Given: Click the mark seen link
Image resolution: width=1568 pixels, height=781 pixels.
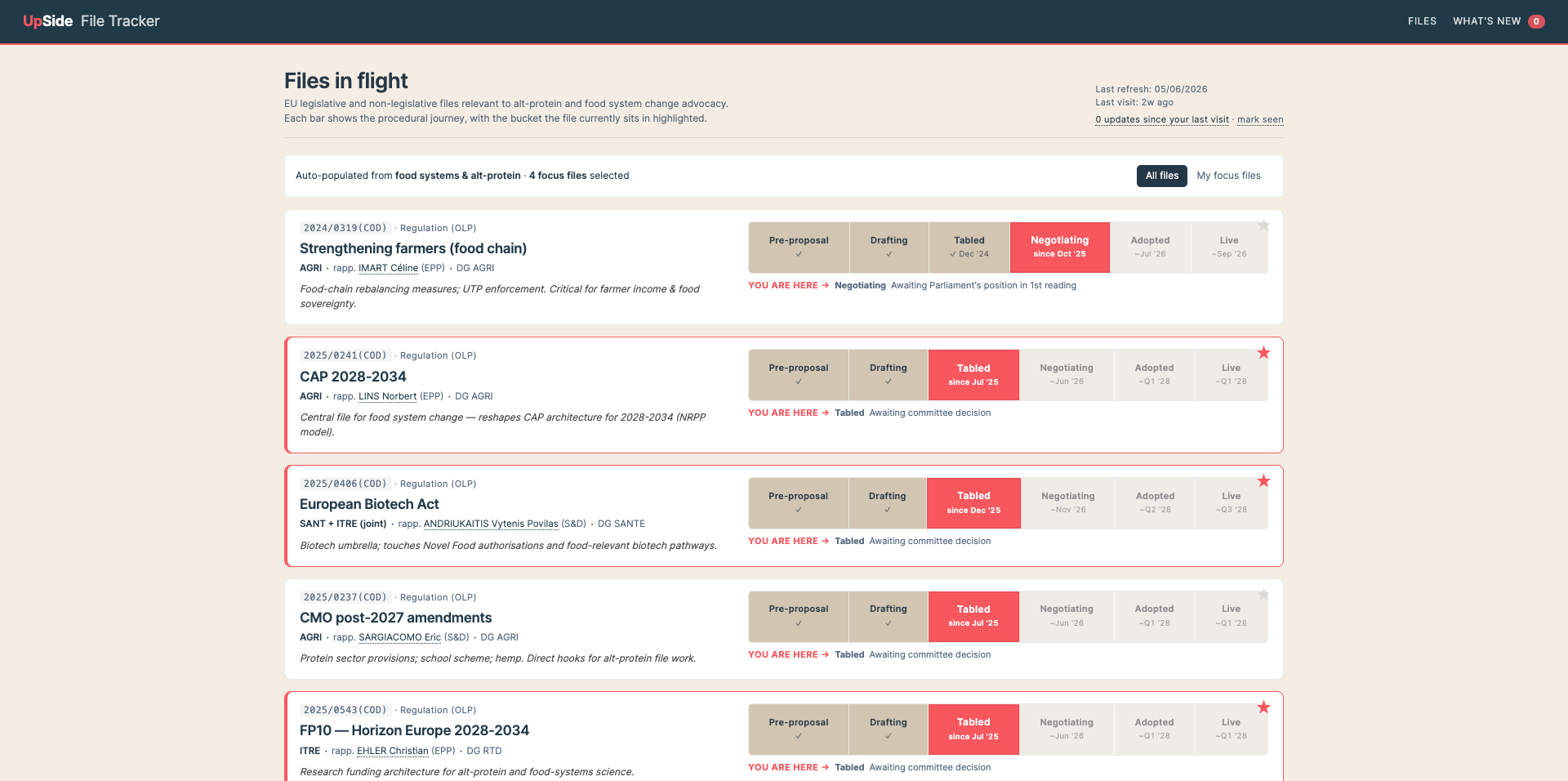Looking at the screenshot, I should (1260, 119).
